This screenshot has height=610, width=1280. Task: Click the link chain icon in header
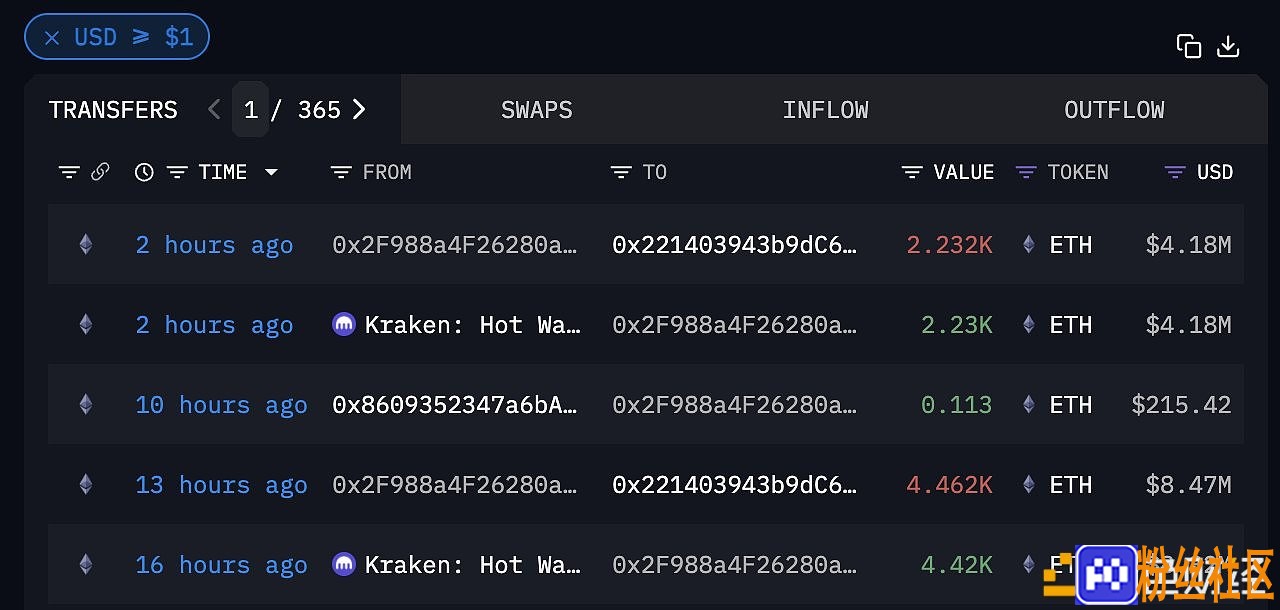coord(100,172)
